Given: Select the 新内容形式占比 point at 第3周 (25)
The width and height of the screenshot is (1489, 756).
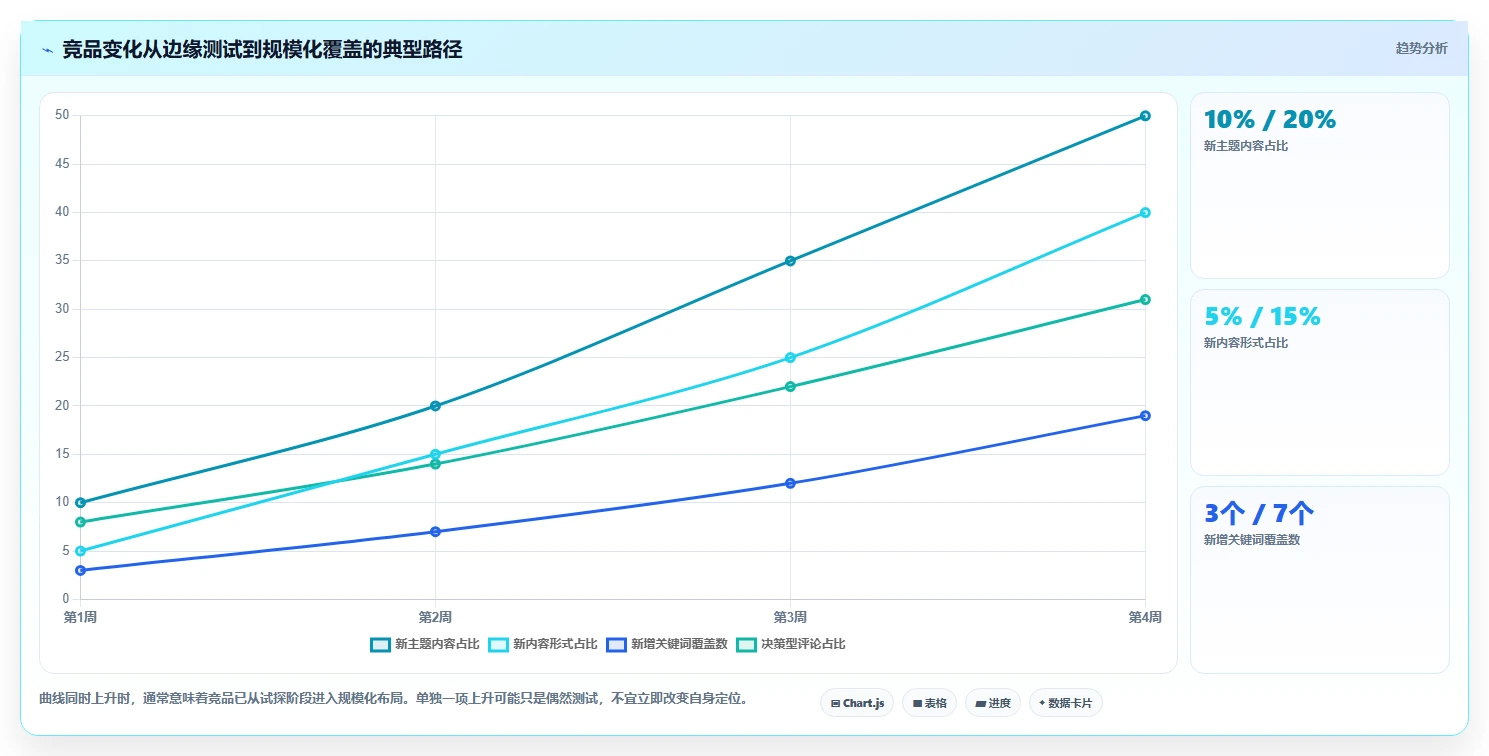Looking at the screenshot, I should pos(790,357).
